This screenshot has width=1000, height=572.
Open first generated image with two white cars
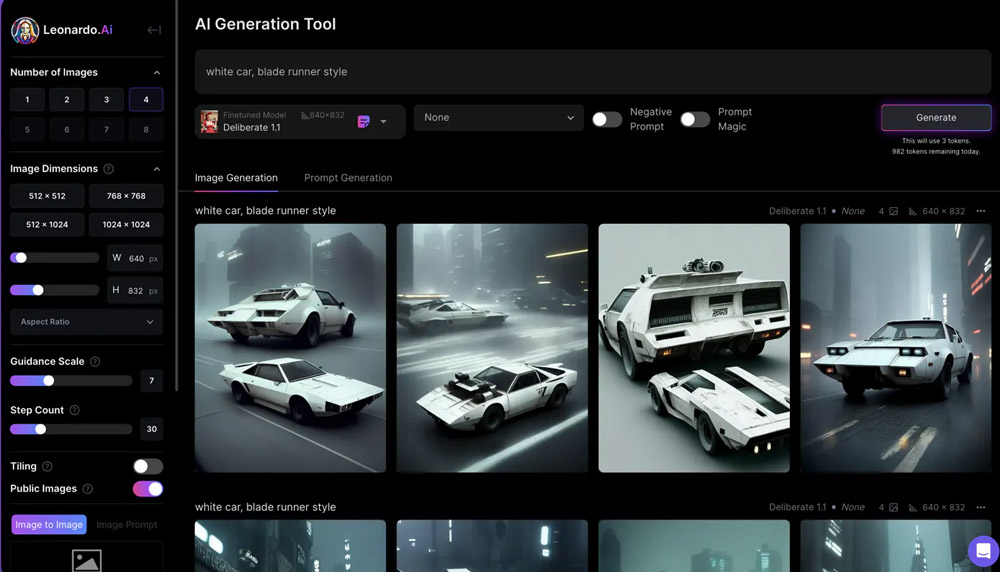[x=290, y=348]
